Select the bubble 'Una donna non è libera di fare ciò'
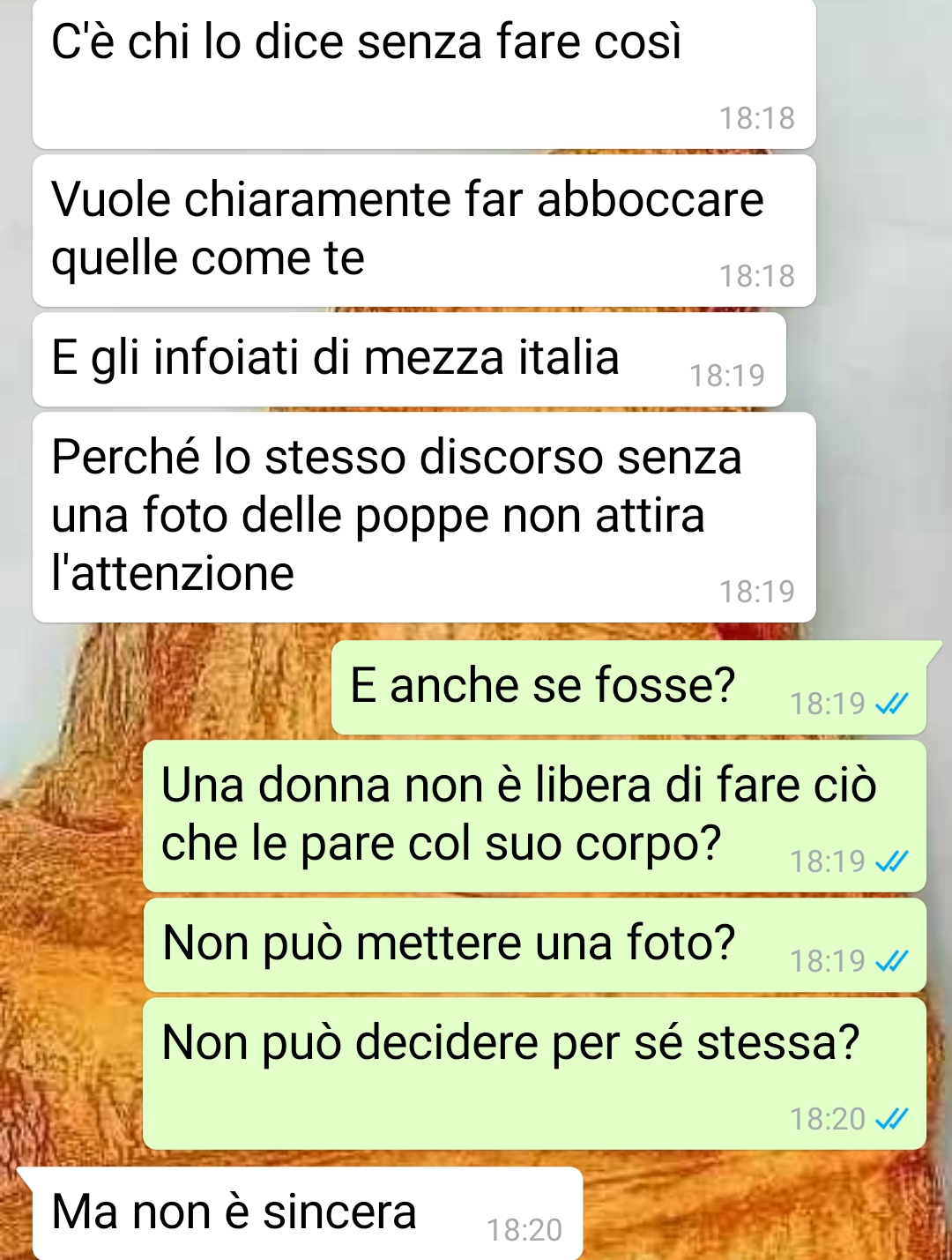This screenshot has height=1260, width=952. (x=535, y=816)
